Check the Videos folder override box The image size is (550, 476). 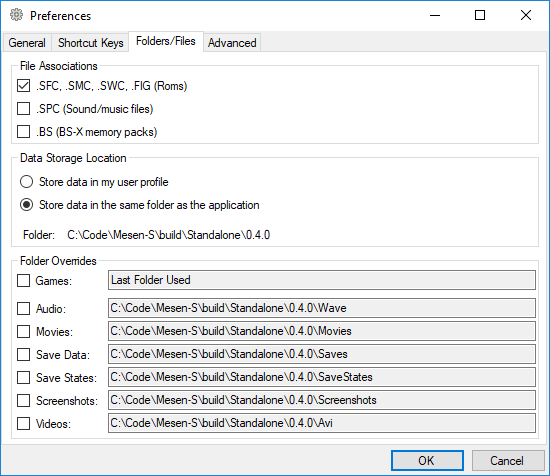24,424
